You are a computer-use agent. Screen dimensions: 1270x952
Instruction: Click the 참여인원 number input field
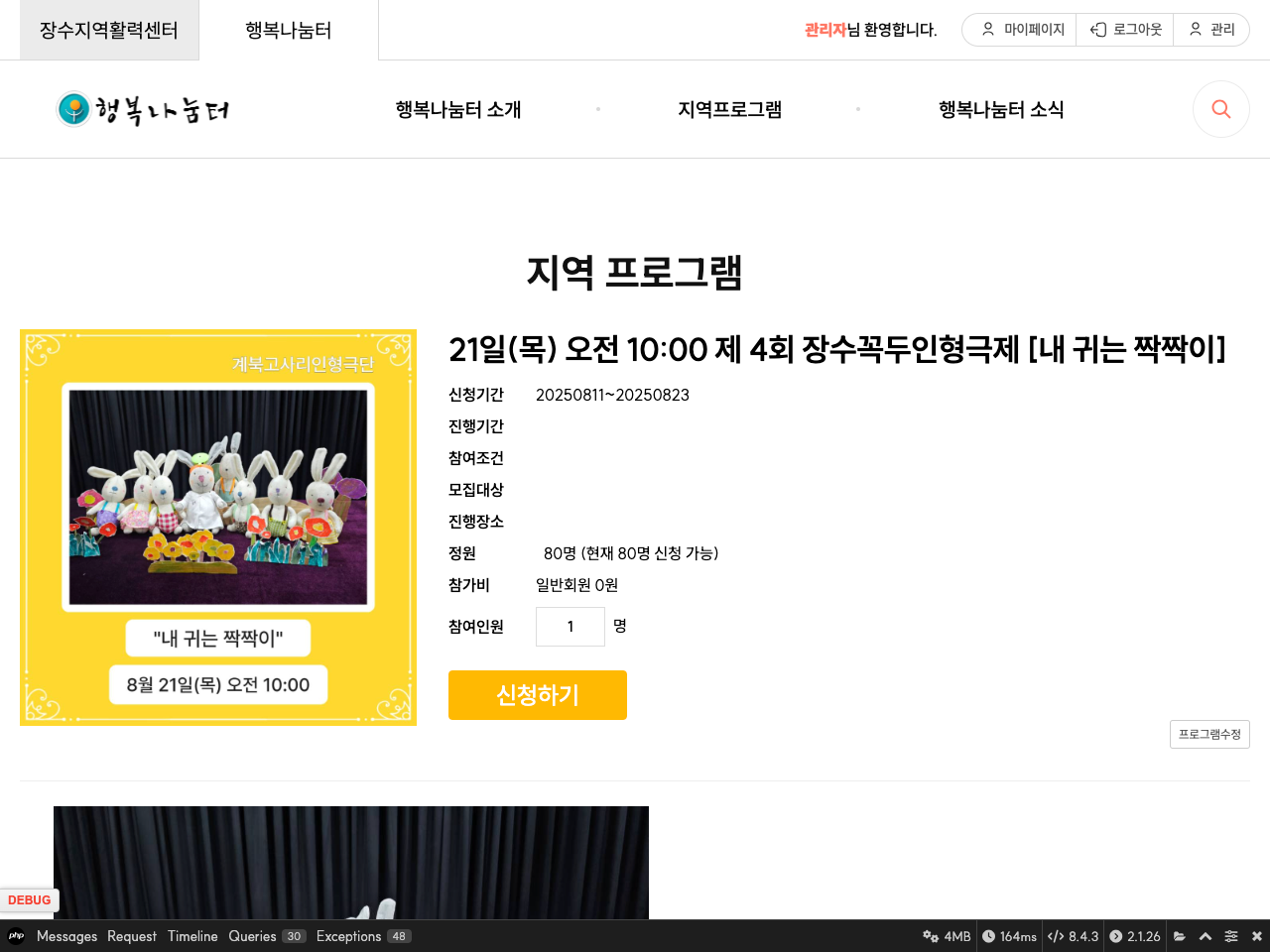pos(570,626)
